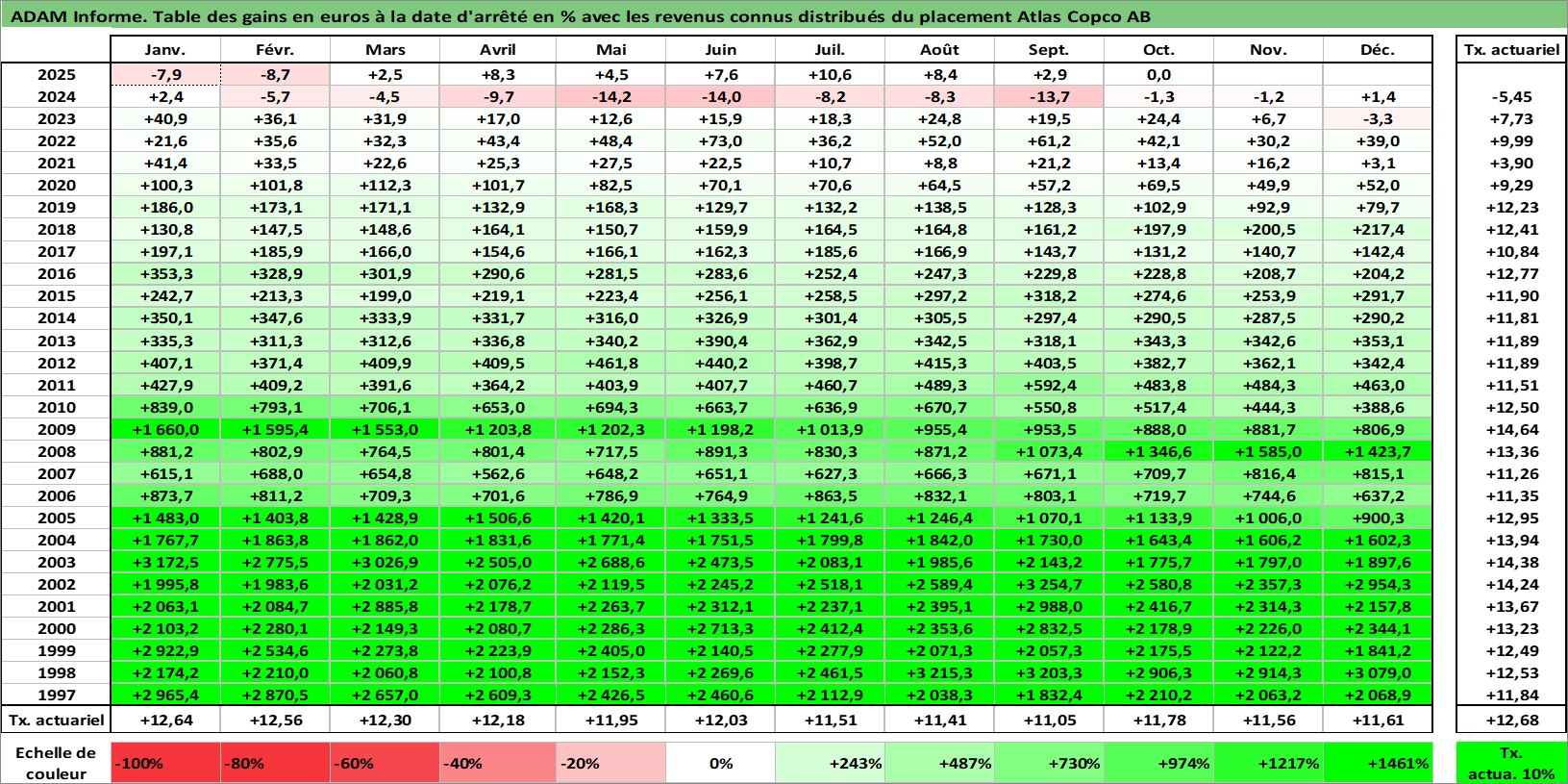Click the +186,0 cell in 2019
1568x784 pixels.
pyautogui.click(x=165, y=207)
